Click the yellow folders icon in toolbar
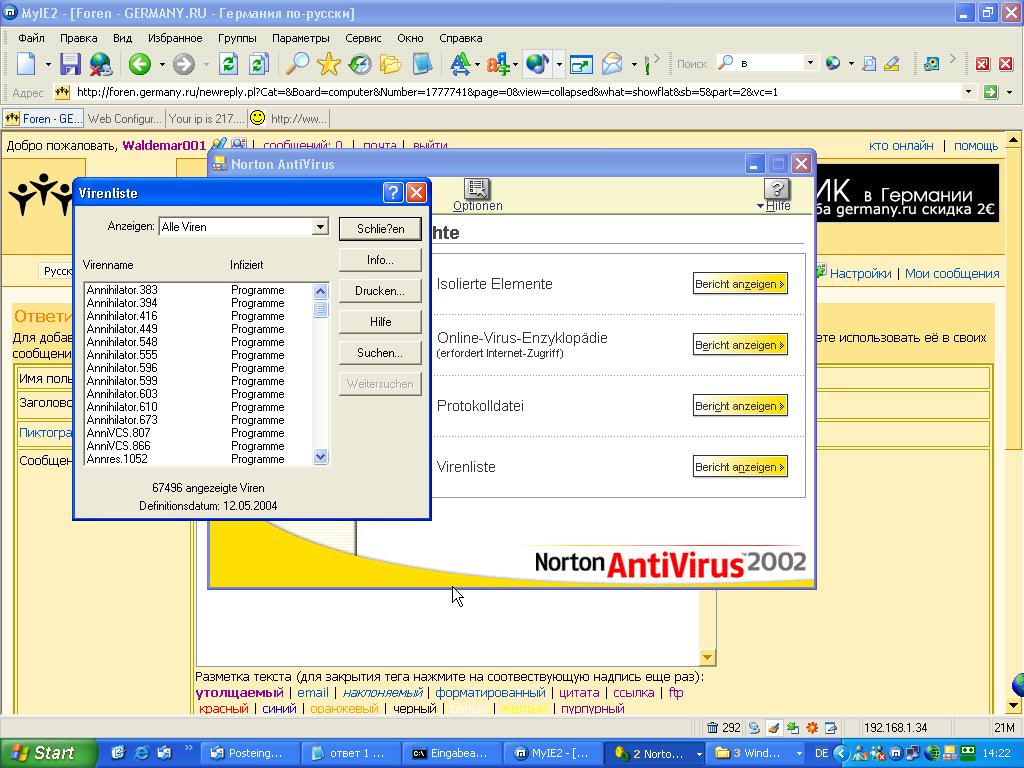Screen dimensions: 1024x768 tap(391, 64)
